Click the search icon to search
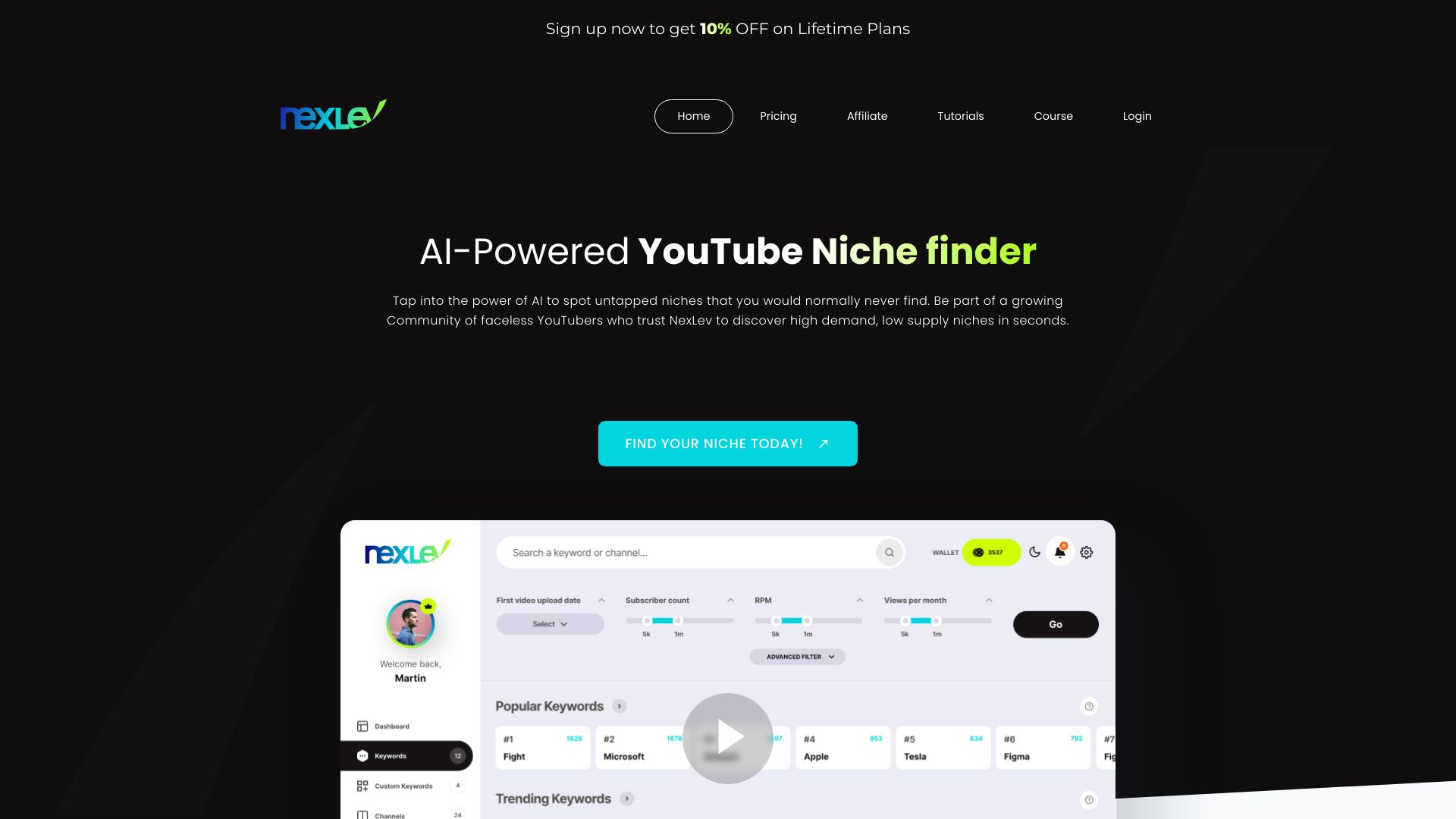1456x819 pixels. click(x=888, y=552)
